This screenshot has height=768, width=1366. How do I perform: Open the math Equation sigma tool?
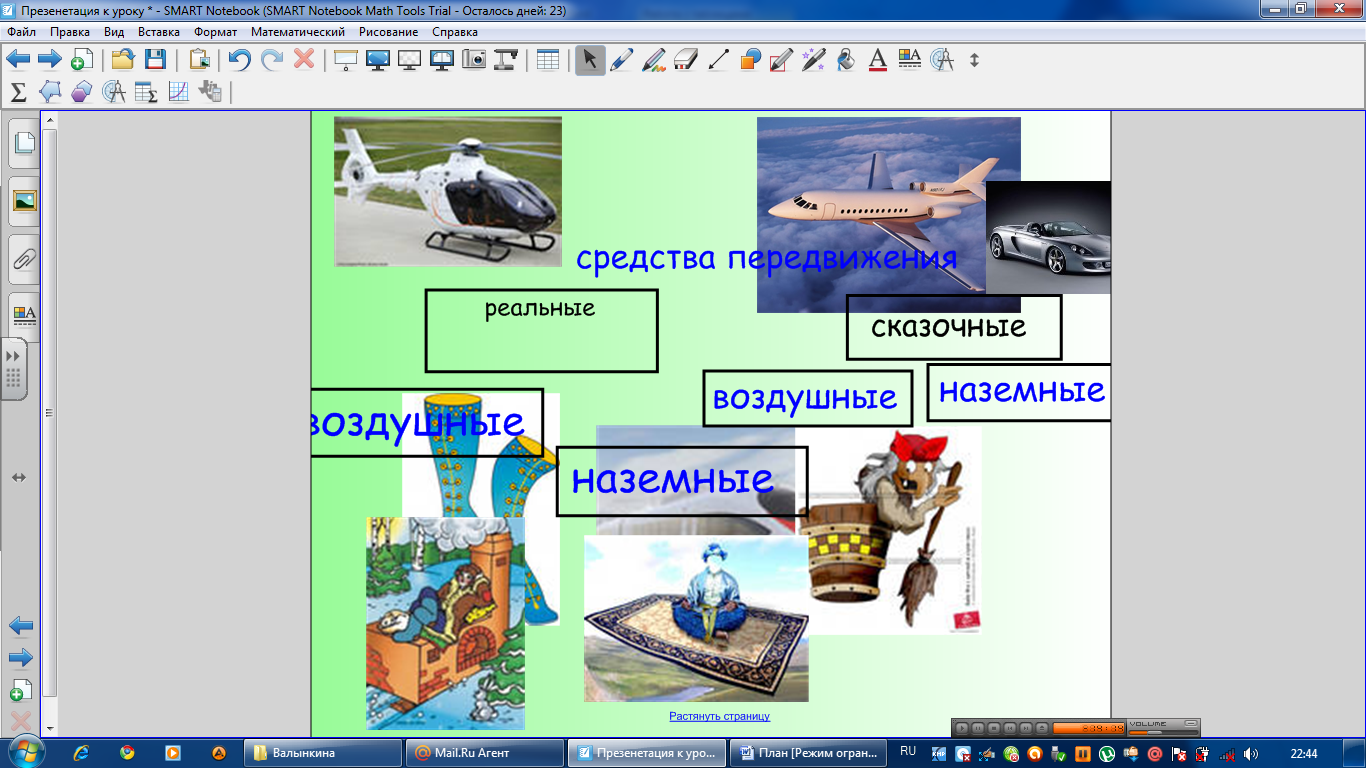click(18, 92)
